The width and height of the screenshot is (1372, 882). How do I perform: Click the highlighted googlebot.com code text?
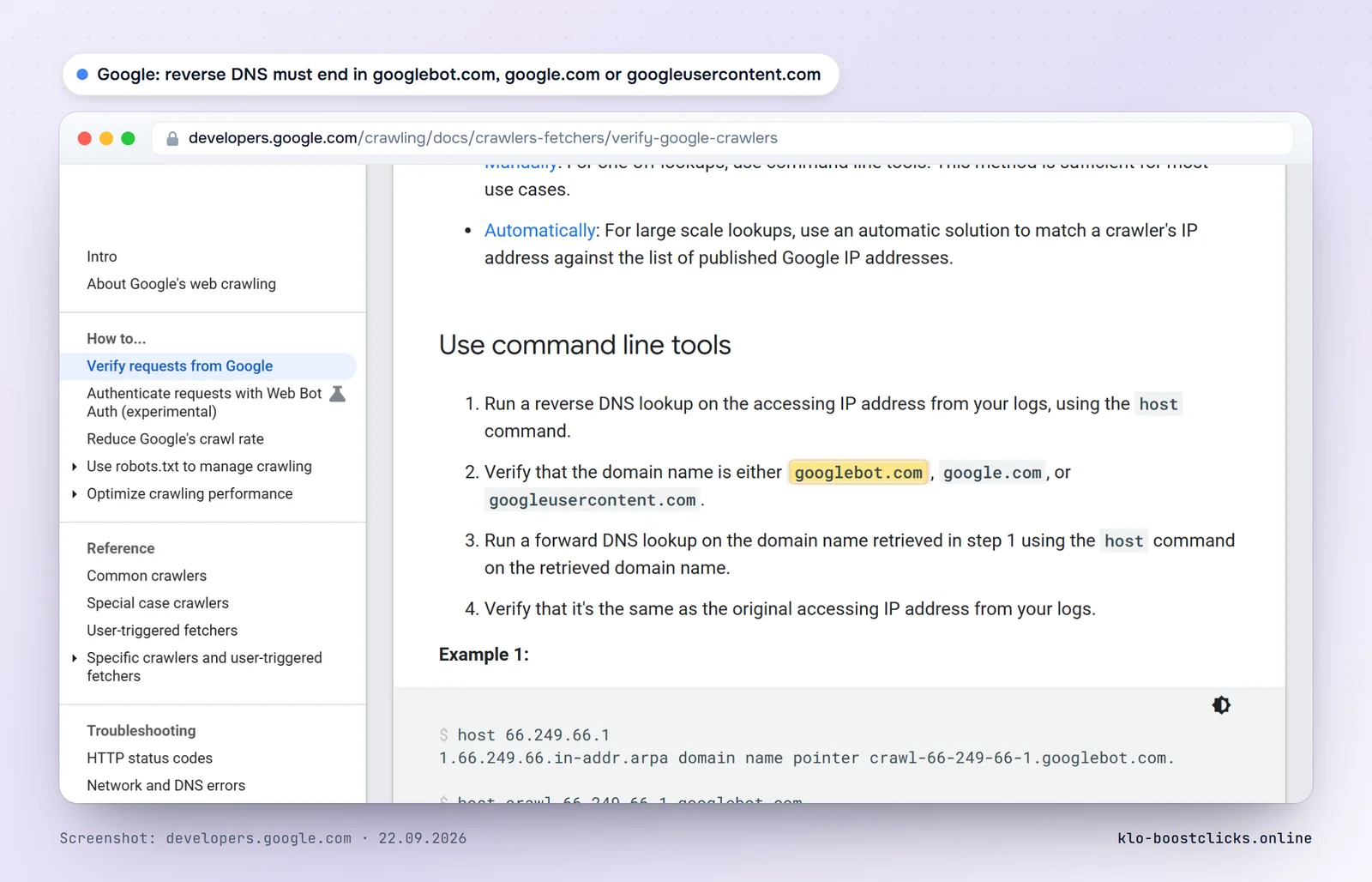click(x=858, y=473)
